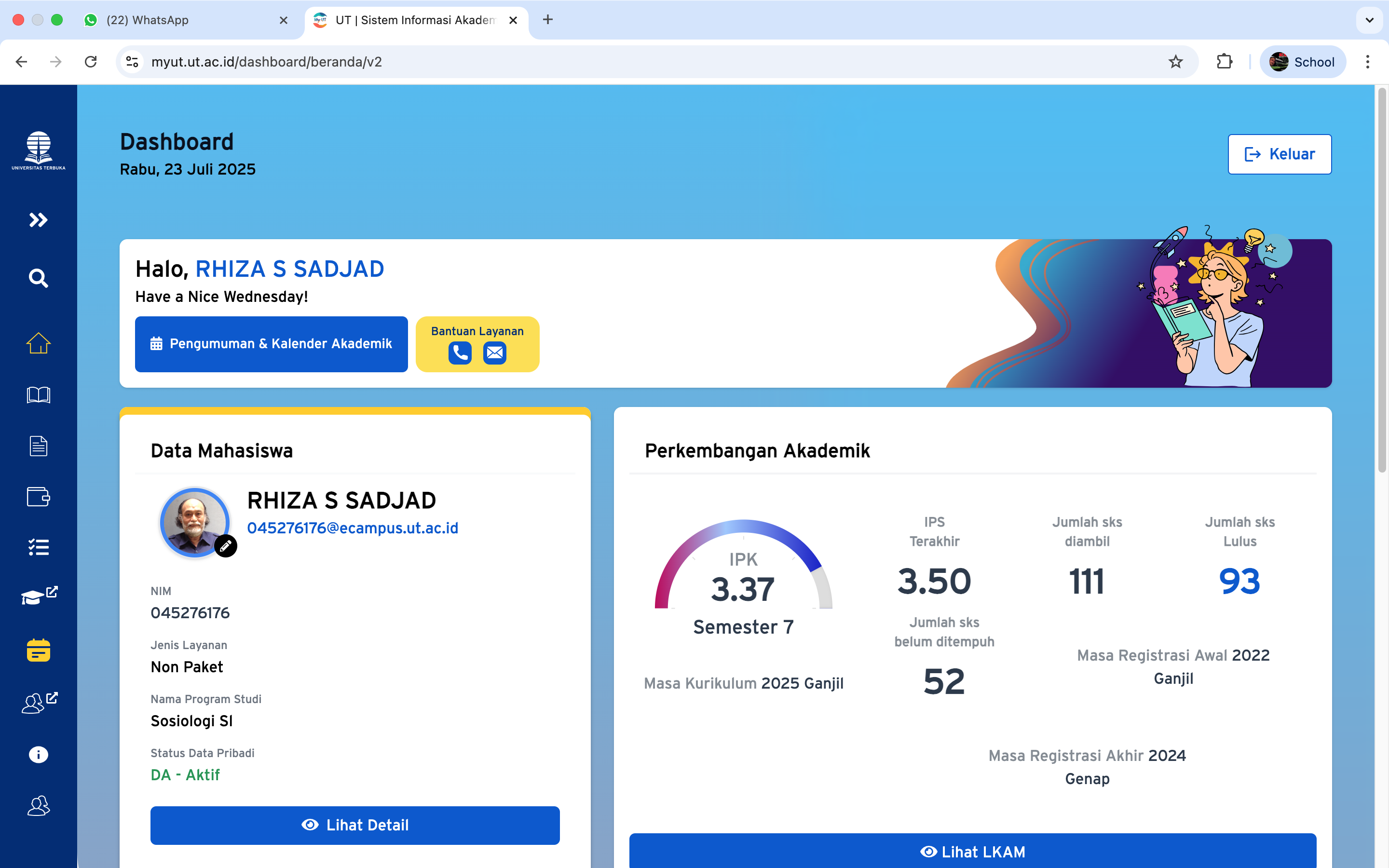
Task: Open Pengumuman & Kalender Akademik
Action: [272, 344]
